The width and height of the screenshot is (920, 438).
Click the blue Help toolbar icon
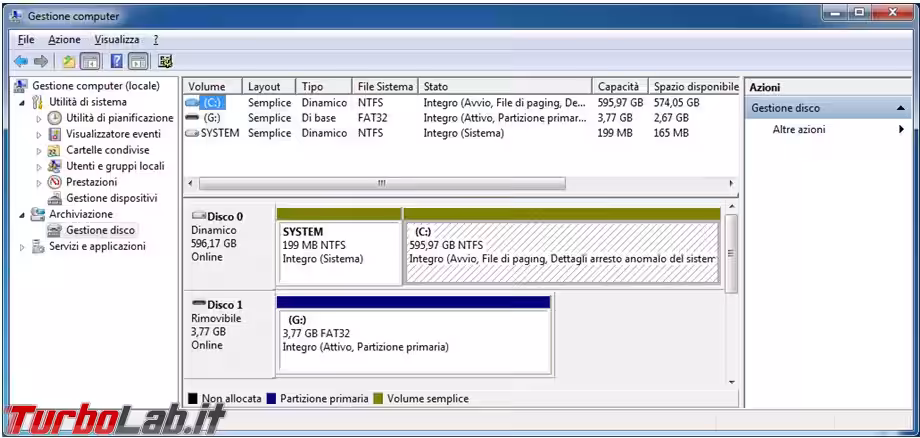117,61
